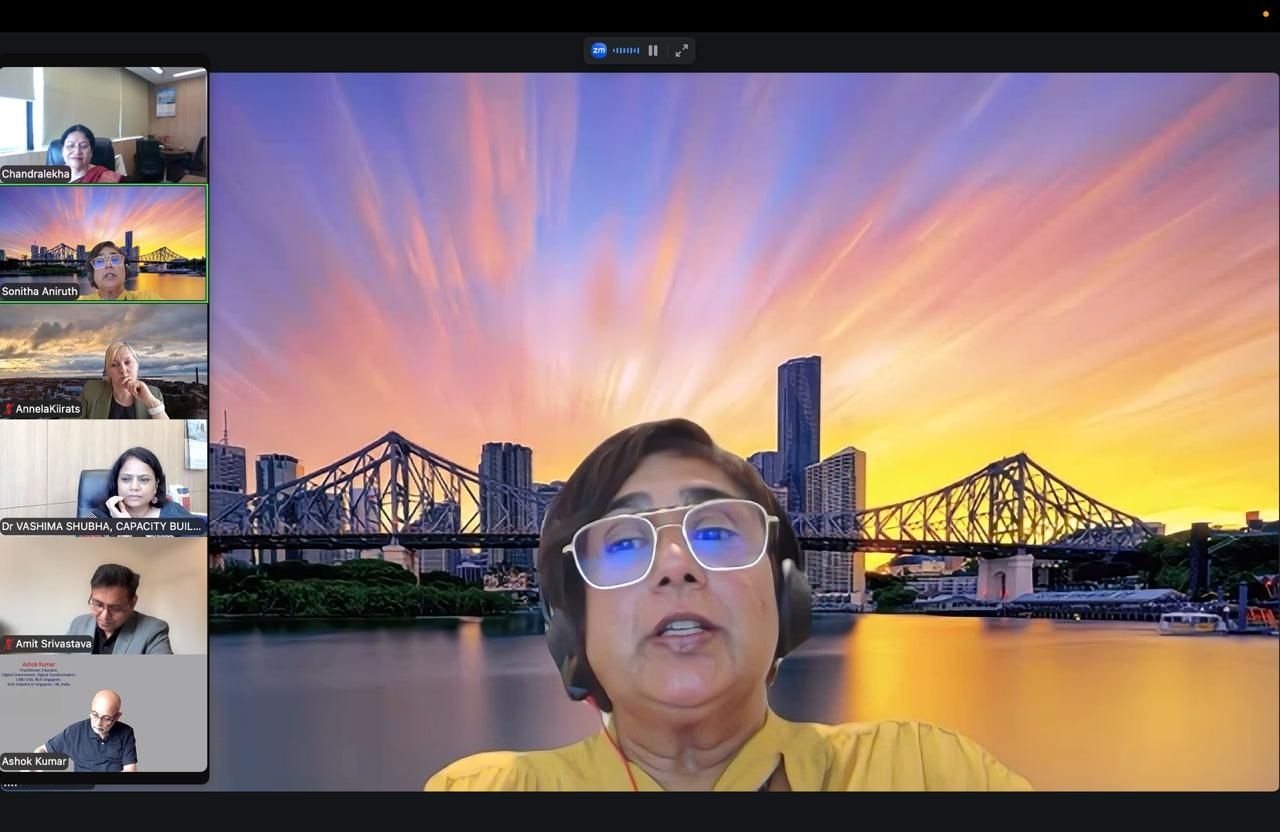Click the muted microphone icon beside Amit Srivastava
Viewport: 1280px width, 832px height.
point(8,644)
